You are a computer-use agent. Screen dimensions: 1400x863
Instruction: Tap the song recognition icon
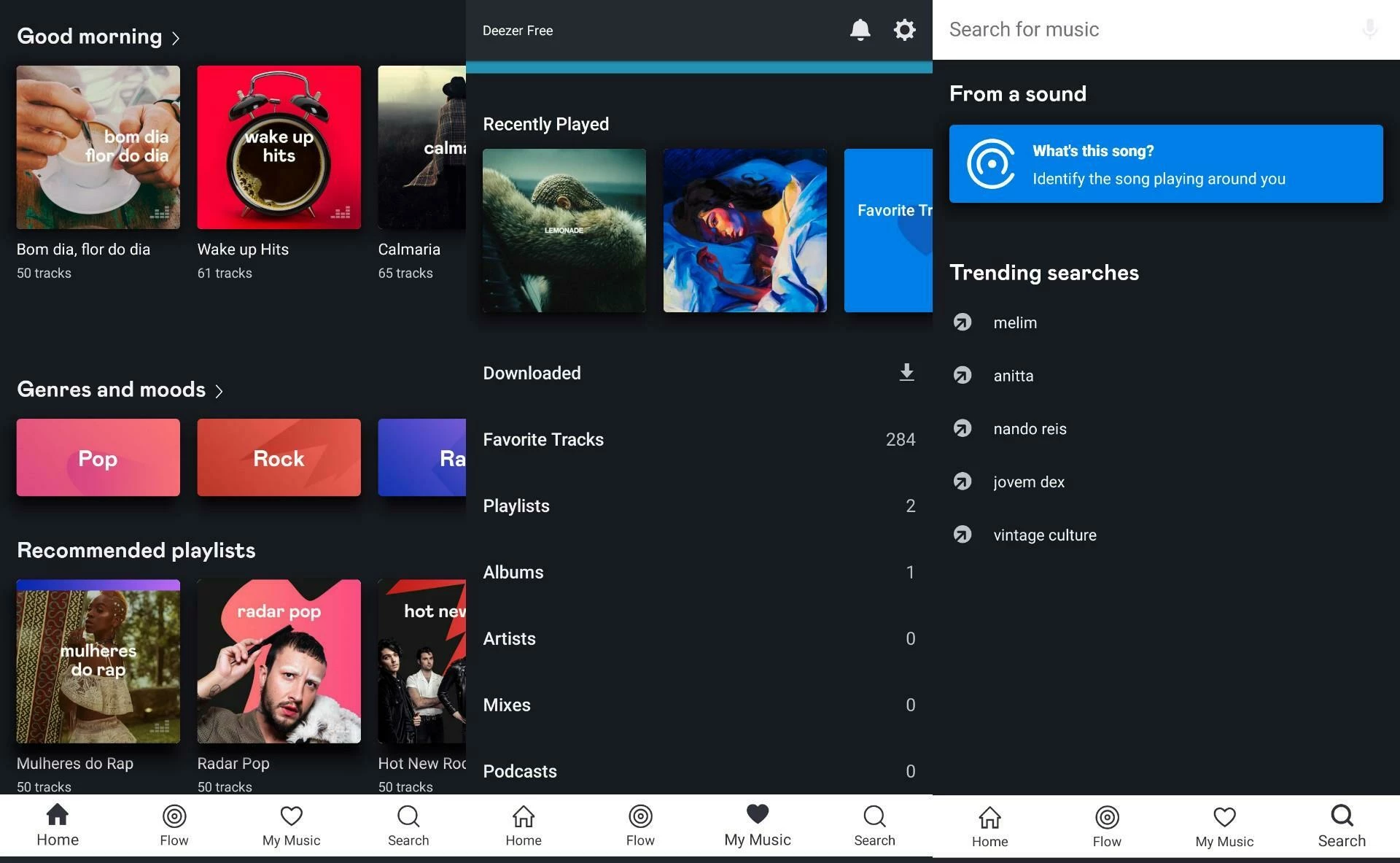pos(991,164)
